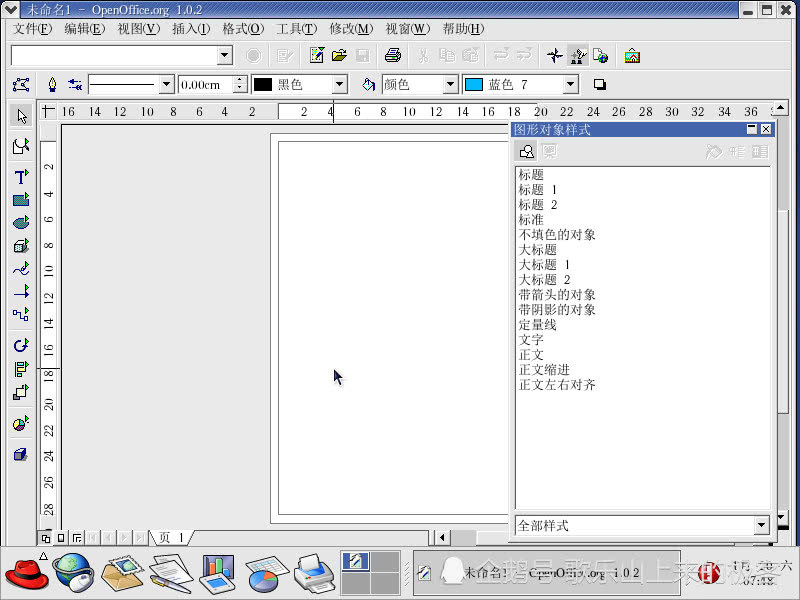This screenshot has width=800, height=600.
Task: Open the Arrange tool
Action: [21, 392]
